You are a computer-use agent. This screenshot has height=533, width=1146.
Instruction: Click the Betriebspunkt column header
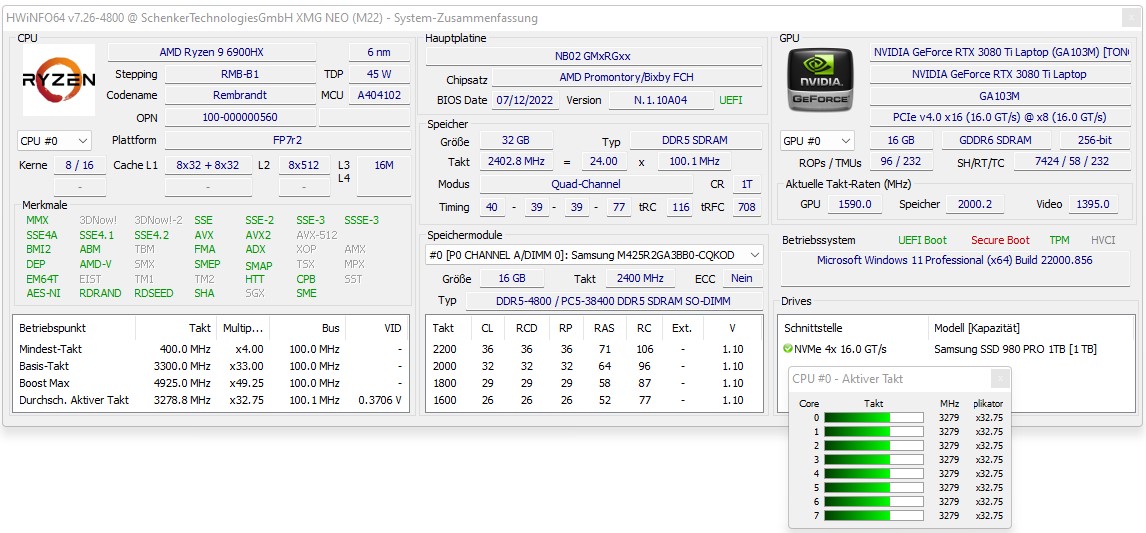(75, 328)
